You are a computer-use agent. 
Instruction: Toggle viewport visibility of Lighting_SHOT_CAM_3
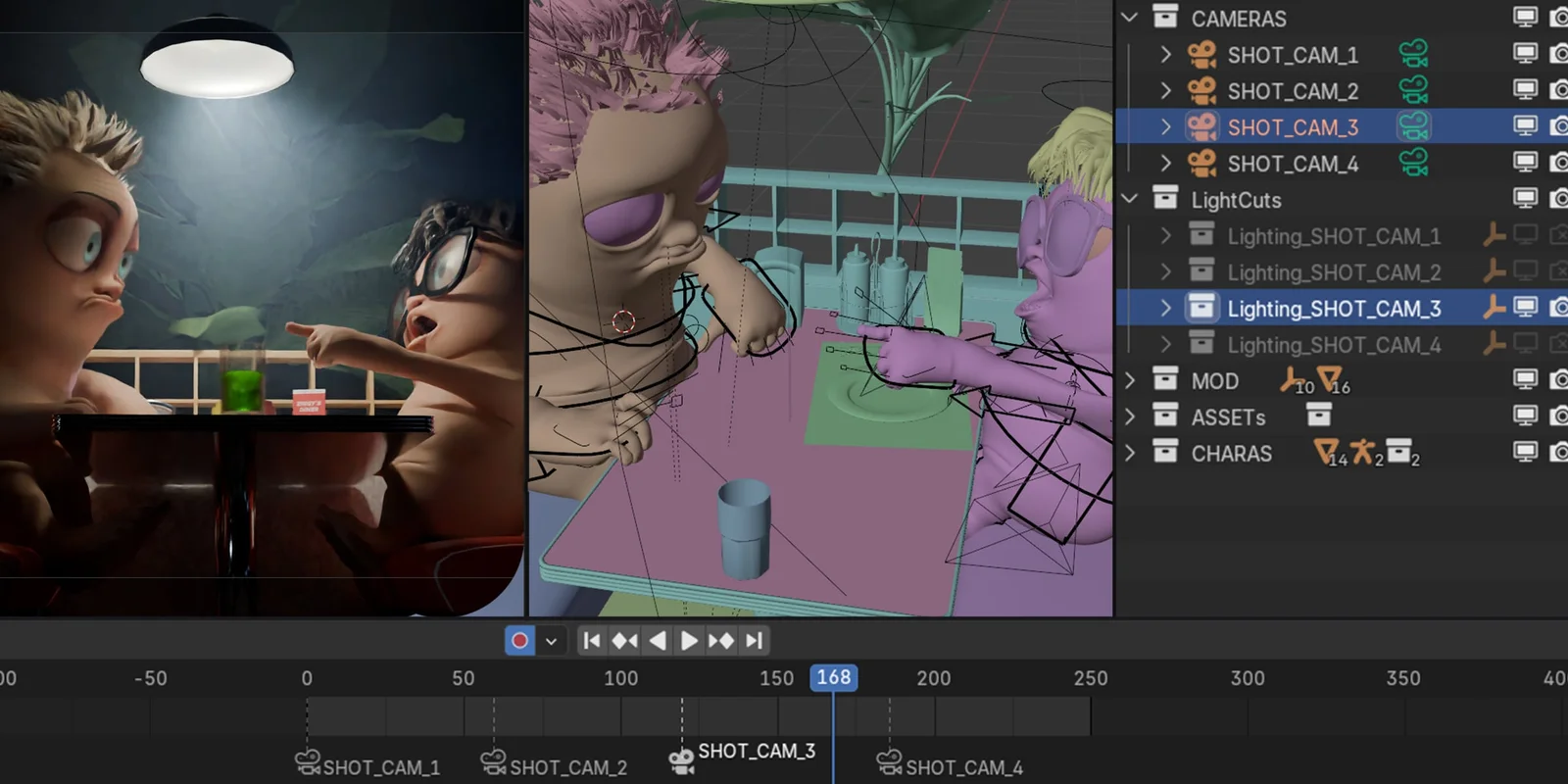point(1525,308)
